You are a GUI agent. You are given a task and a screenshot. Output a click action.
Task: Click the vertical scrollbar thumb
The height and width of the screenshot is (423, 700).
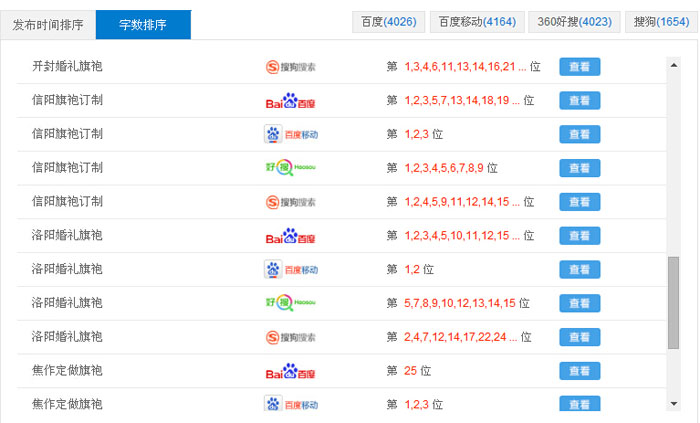coord(674,303)
